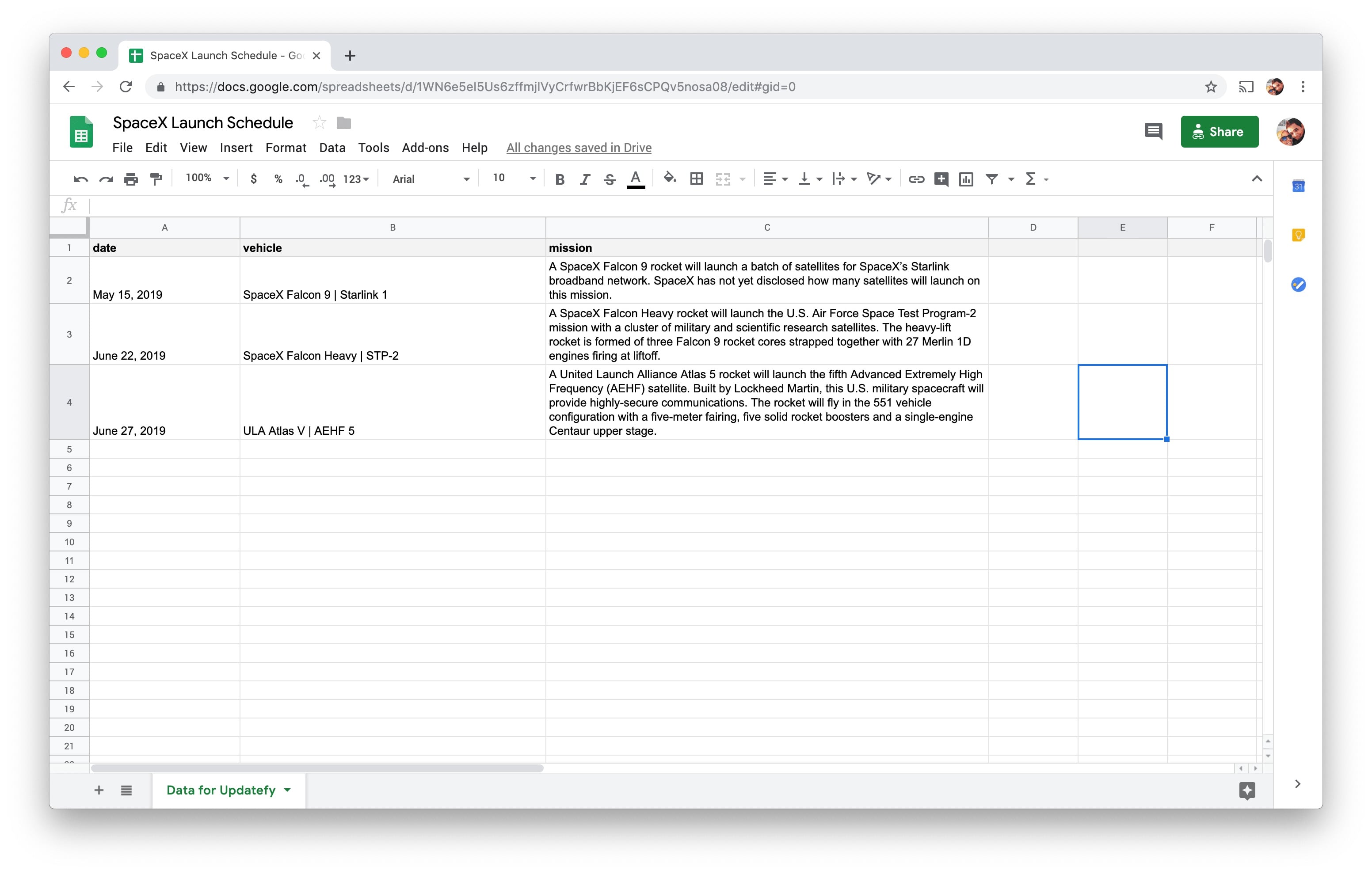Image resolution: width=1372 pixels, height=874 pixels.
Task: Toggle Bold formatting
Action: pos(560,179)
